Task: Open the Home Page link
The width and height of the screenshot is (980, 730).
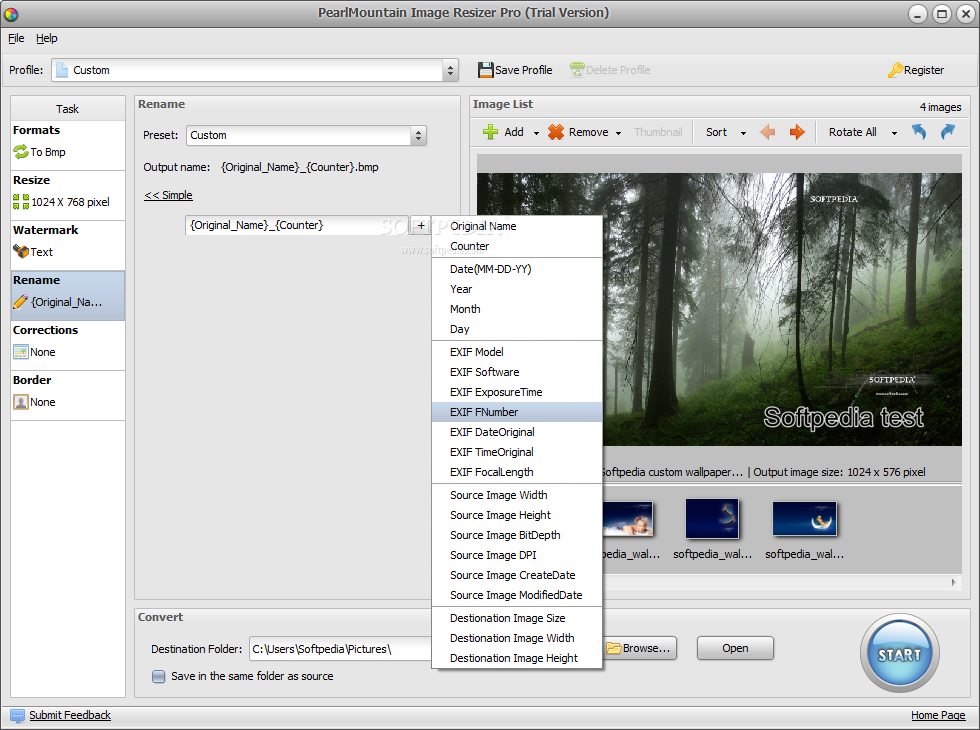Action: coord(938,716)
